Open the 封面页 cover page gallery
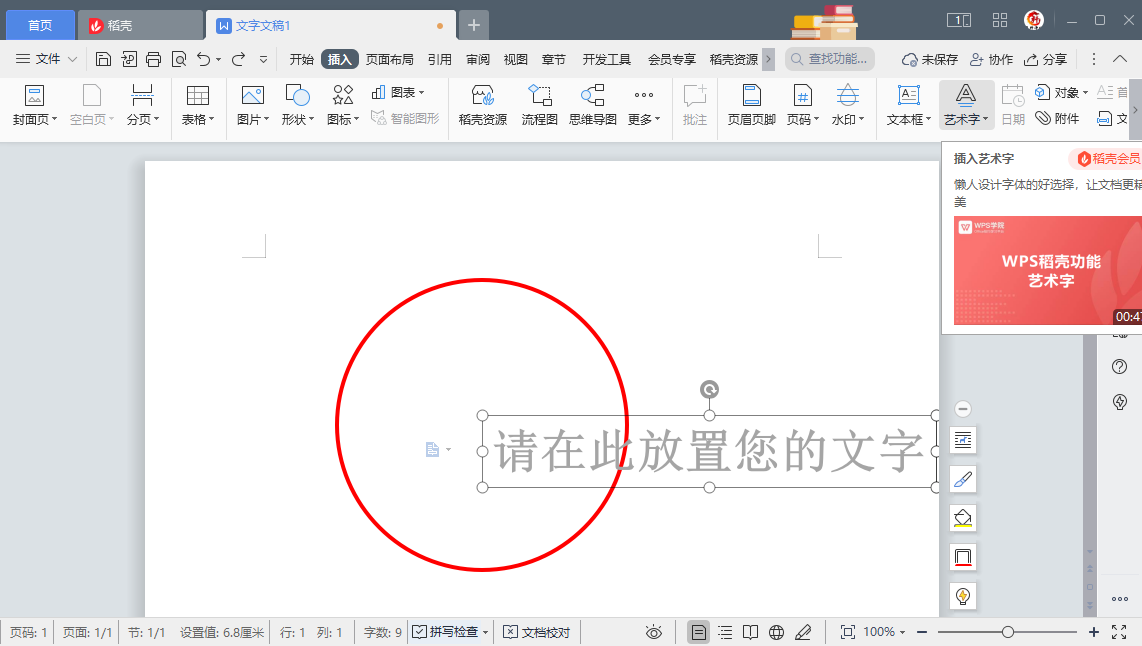The height and width of the screenshot is (646, 1142). click(34, 106)
